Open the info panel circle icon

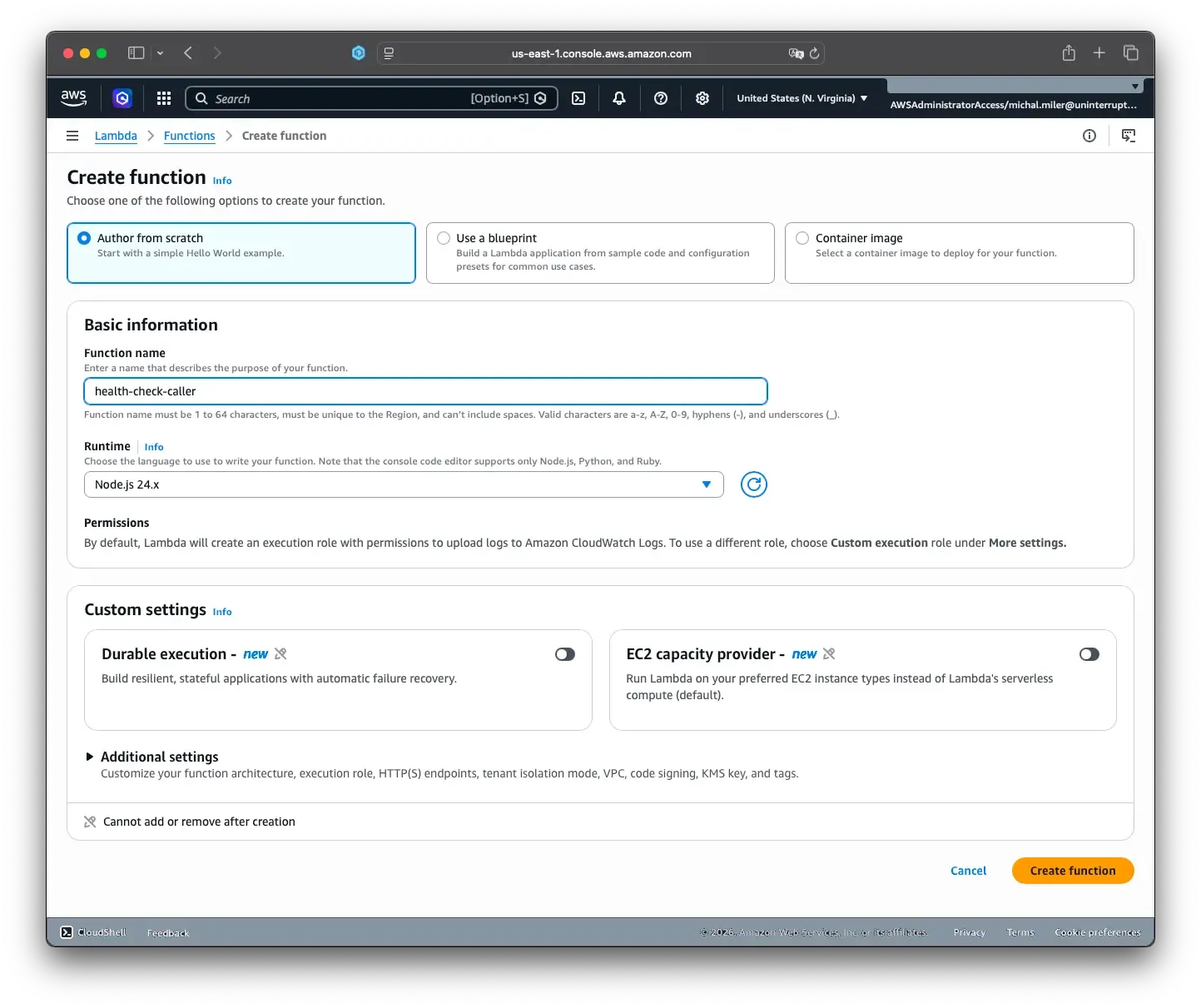(x=1089, y=136)
